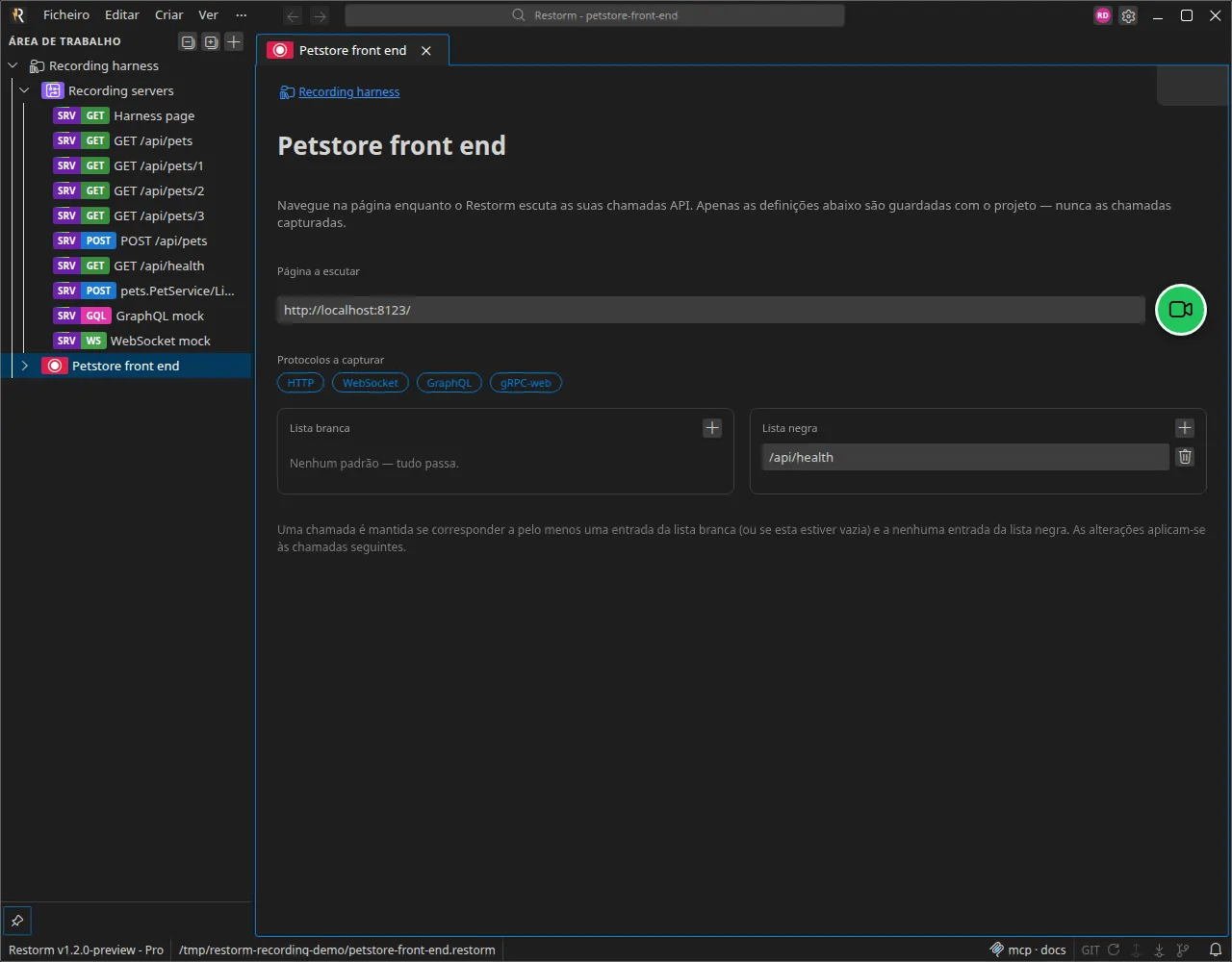The image size is (1232, 962).
Task: Click the Recording servers folder icon
Action: pyautogui.click(x=53, y=90)
